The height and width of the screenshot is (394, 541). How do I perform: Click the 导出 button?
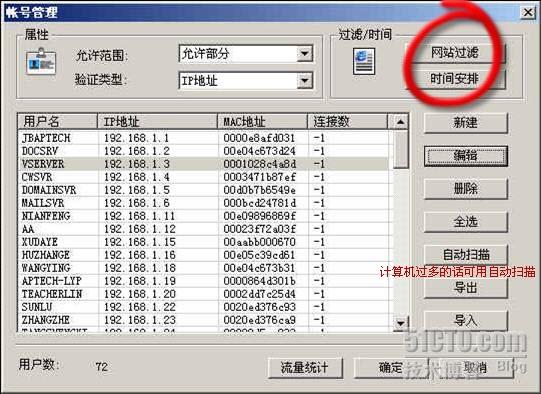[465, 287]
